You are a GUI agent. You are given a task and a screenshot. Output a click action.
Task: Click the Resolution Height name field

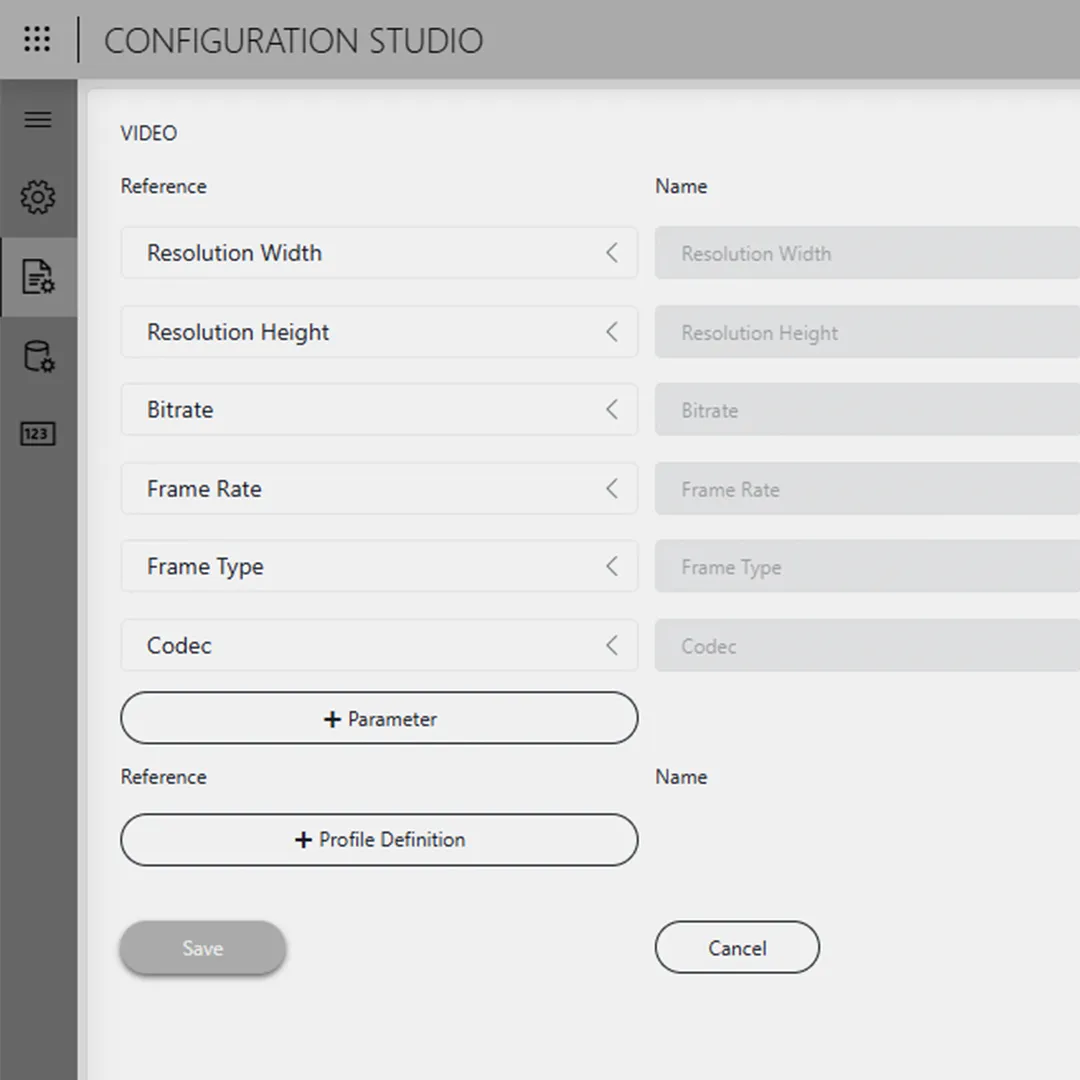pos(867,332)
